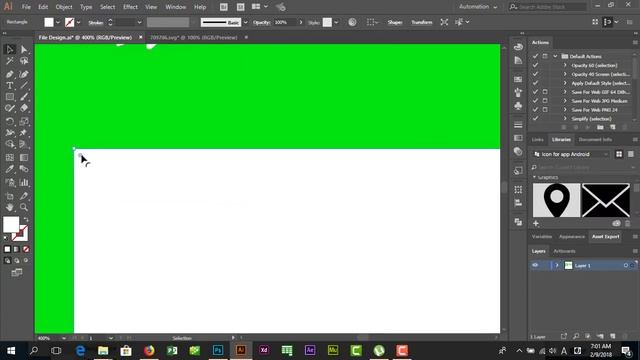Select the Eyedropper tool
This screenshot has width=640, height=360.
click(10, 169)
